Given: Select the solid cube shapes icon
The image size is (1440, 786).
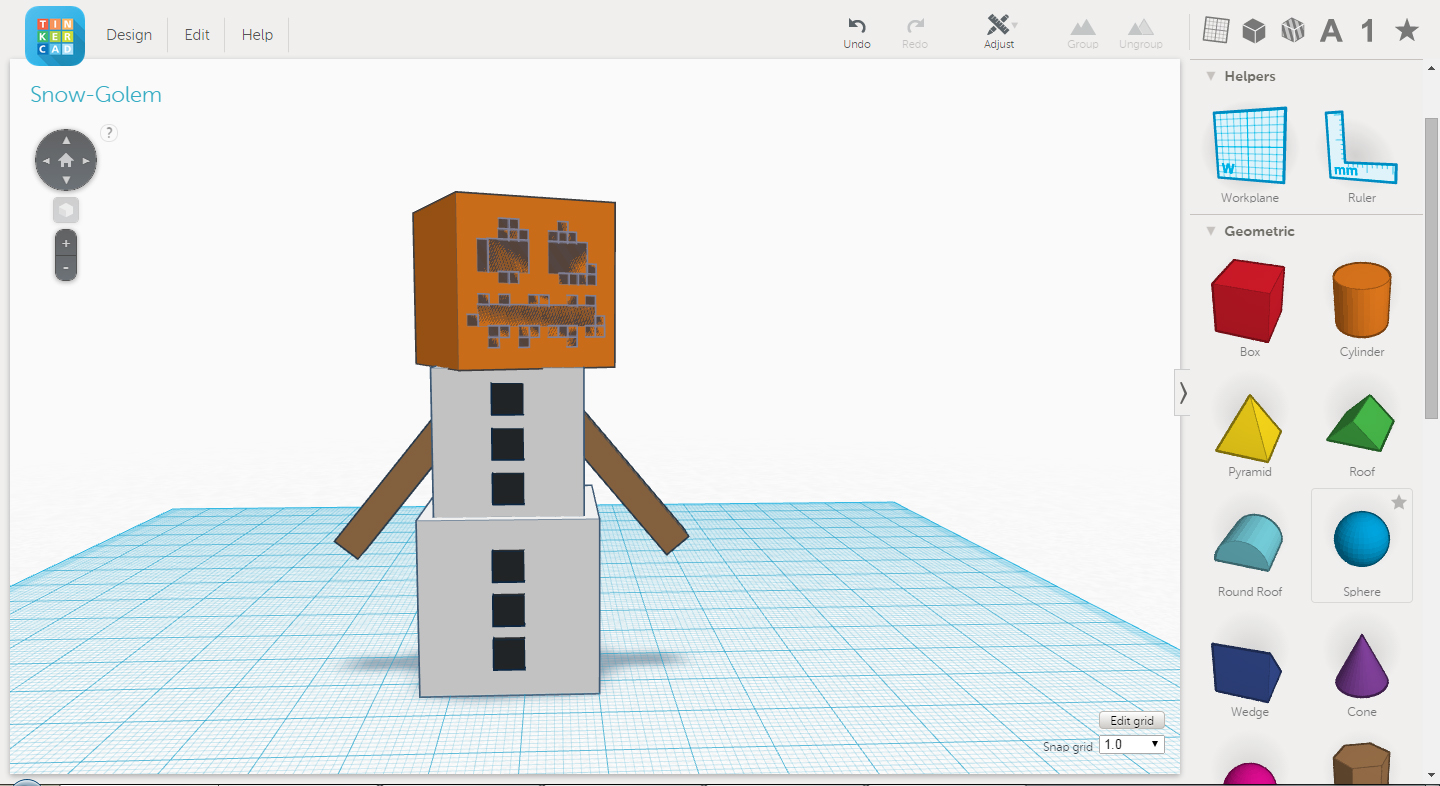Looking at the screenshot, I should click(1254, 31).
